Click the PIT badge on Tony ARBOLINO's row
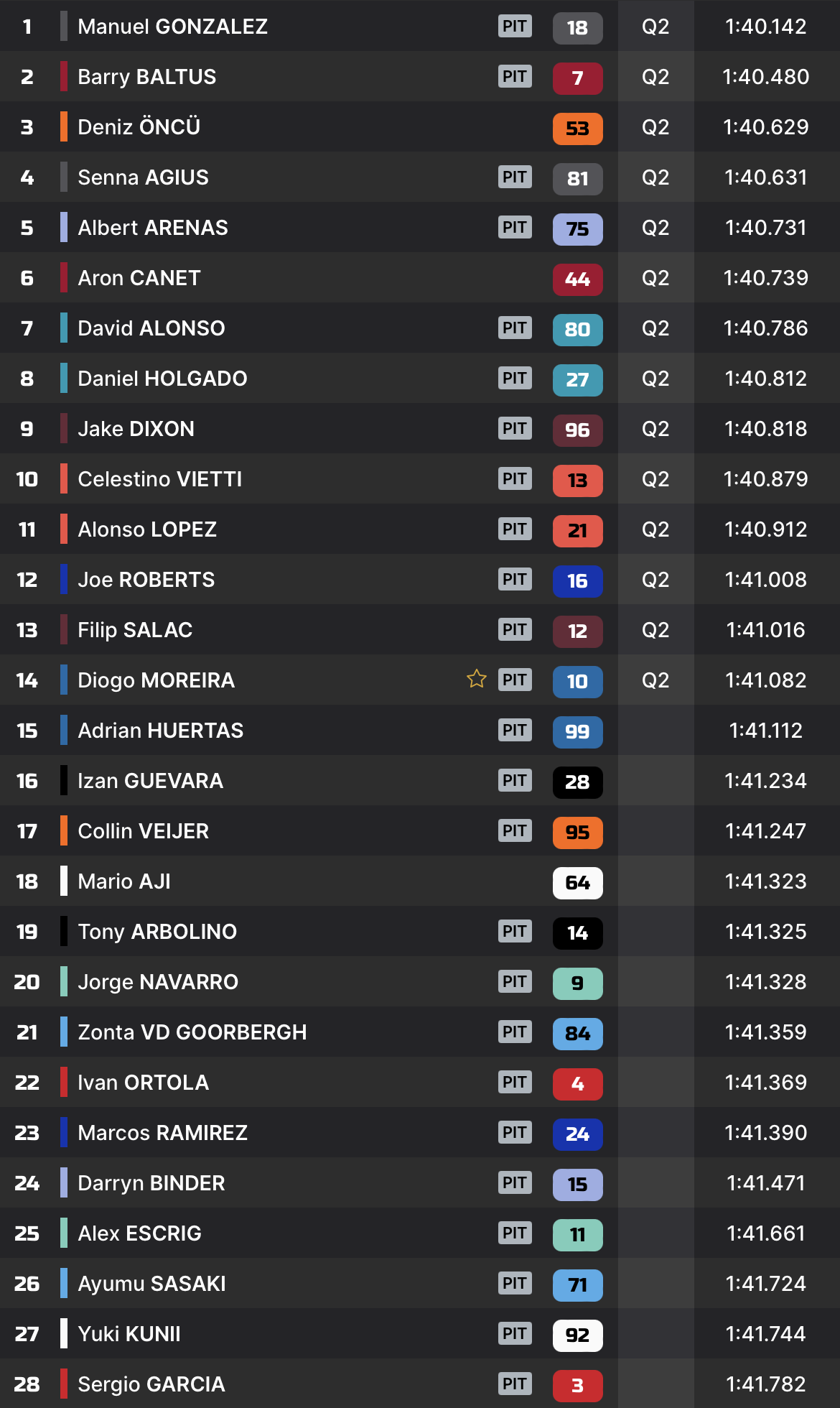840x1408 pixels. [x=515, y=931]
